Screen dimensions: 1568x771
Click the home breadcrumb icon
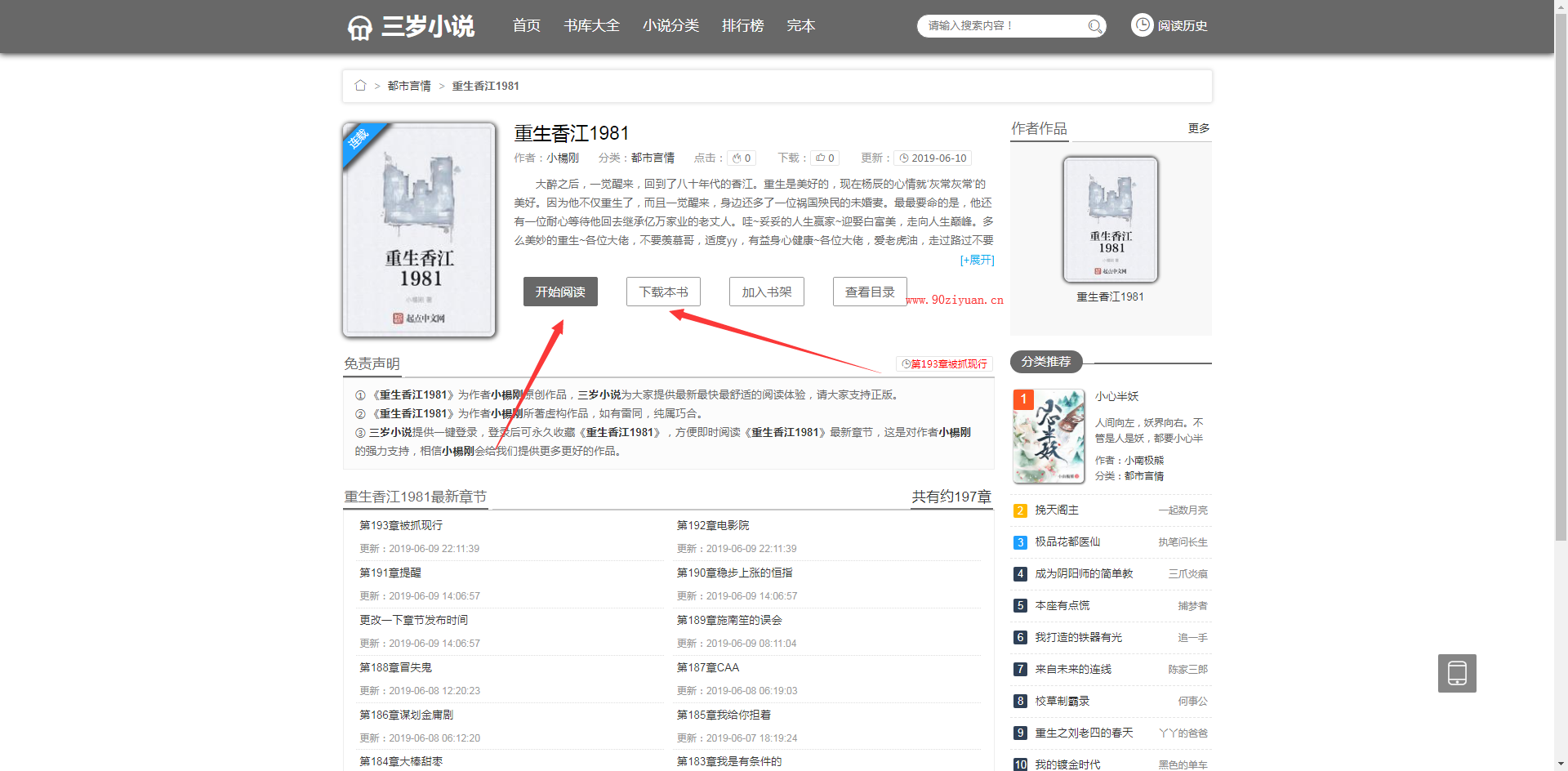(x=360, y=86)
